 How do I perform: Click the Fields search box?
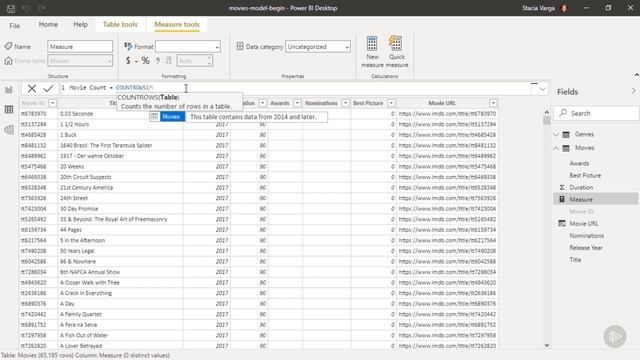tap(596, 113)
